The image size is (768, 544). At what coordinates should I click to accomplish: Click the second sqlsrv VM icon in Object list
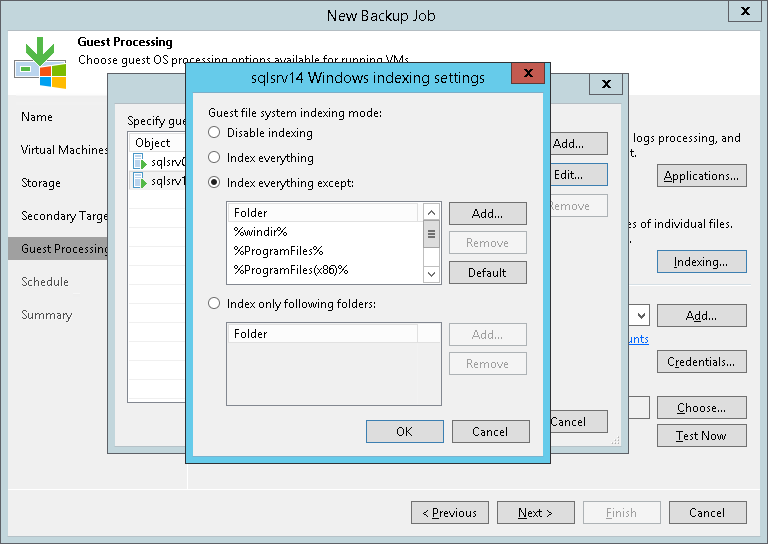(x=140, y=180)
